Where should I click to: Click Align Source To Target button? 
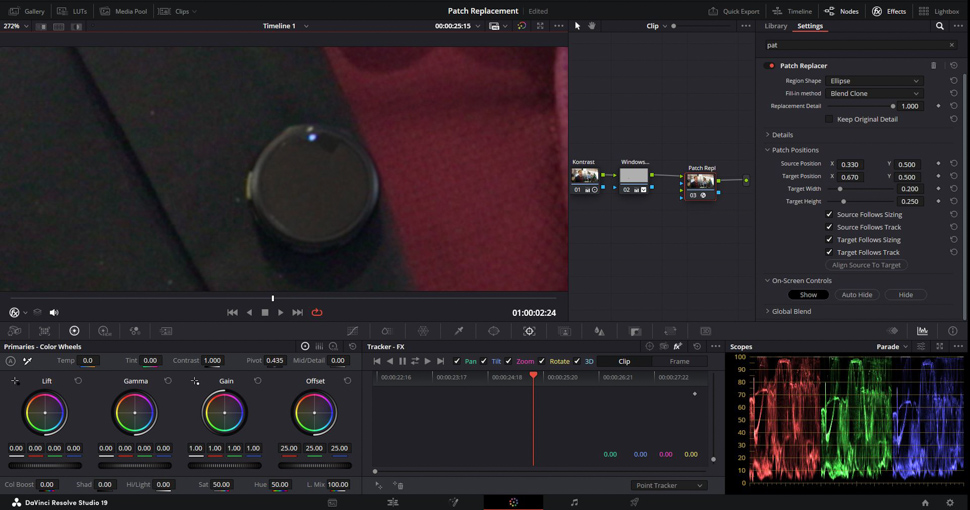click(x=866, y=265)
